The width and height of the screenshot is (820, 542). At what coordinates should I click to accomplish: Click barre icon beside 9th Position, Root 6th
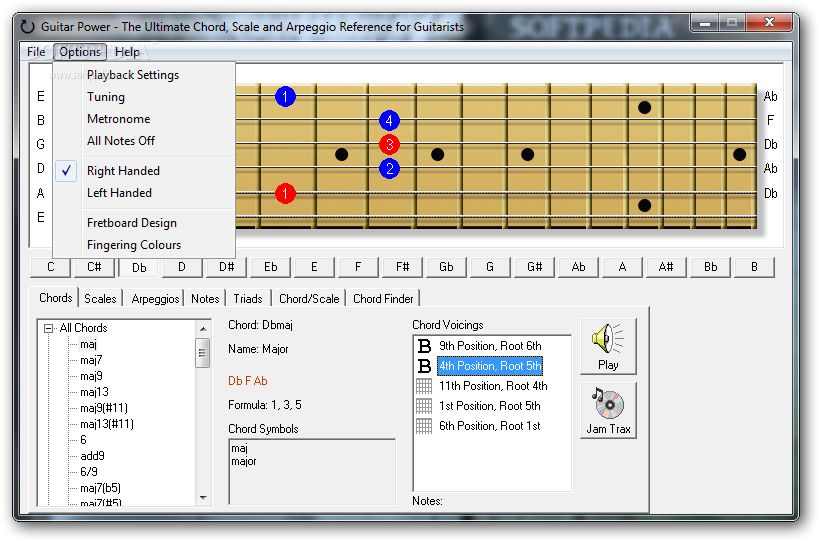point(424,346)
